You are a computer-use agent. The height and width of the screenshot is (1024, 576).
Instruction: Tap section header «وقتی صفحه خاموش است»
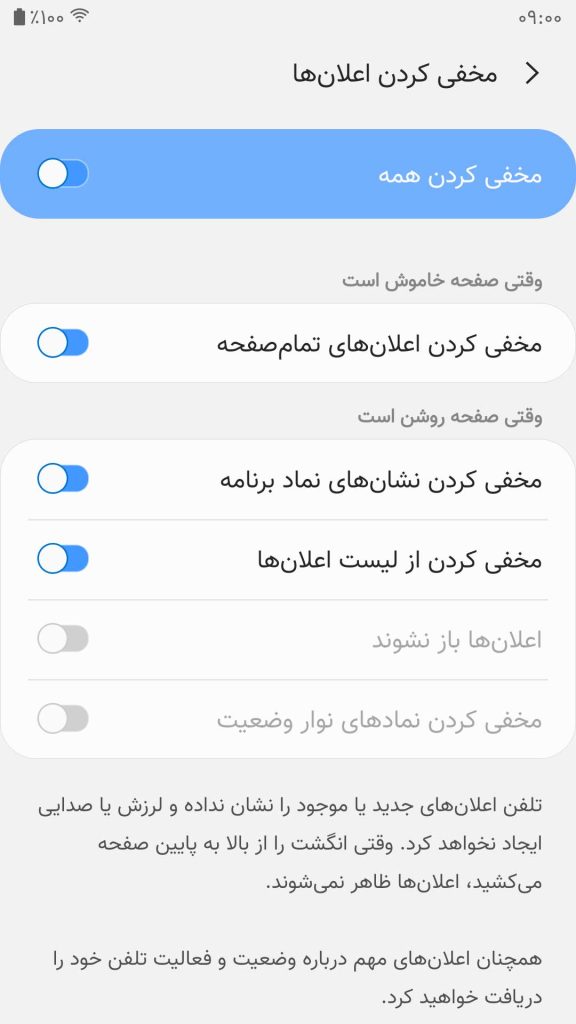click(x=440, y=281)
